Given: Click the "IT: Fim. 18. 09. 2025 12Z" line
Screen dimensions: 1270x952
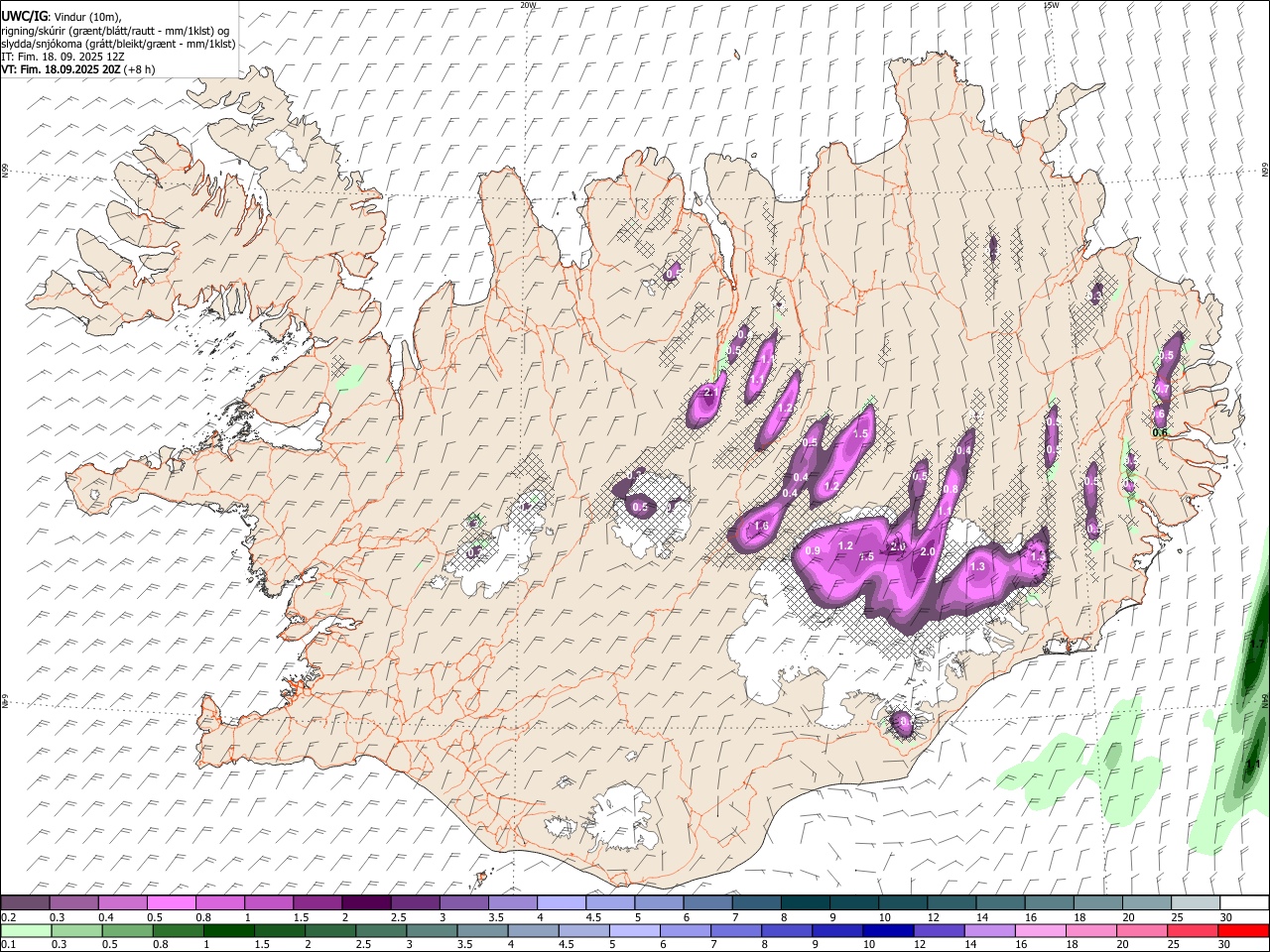Looking at the screenshot, I should (63, 57).
